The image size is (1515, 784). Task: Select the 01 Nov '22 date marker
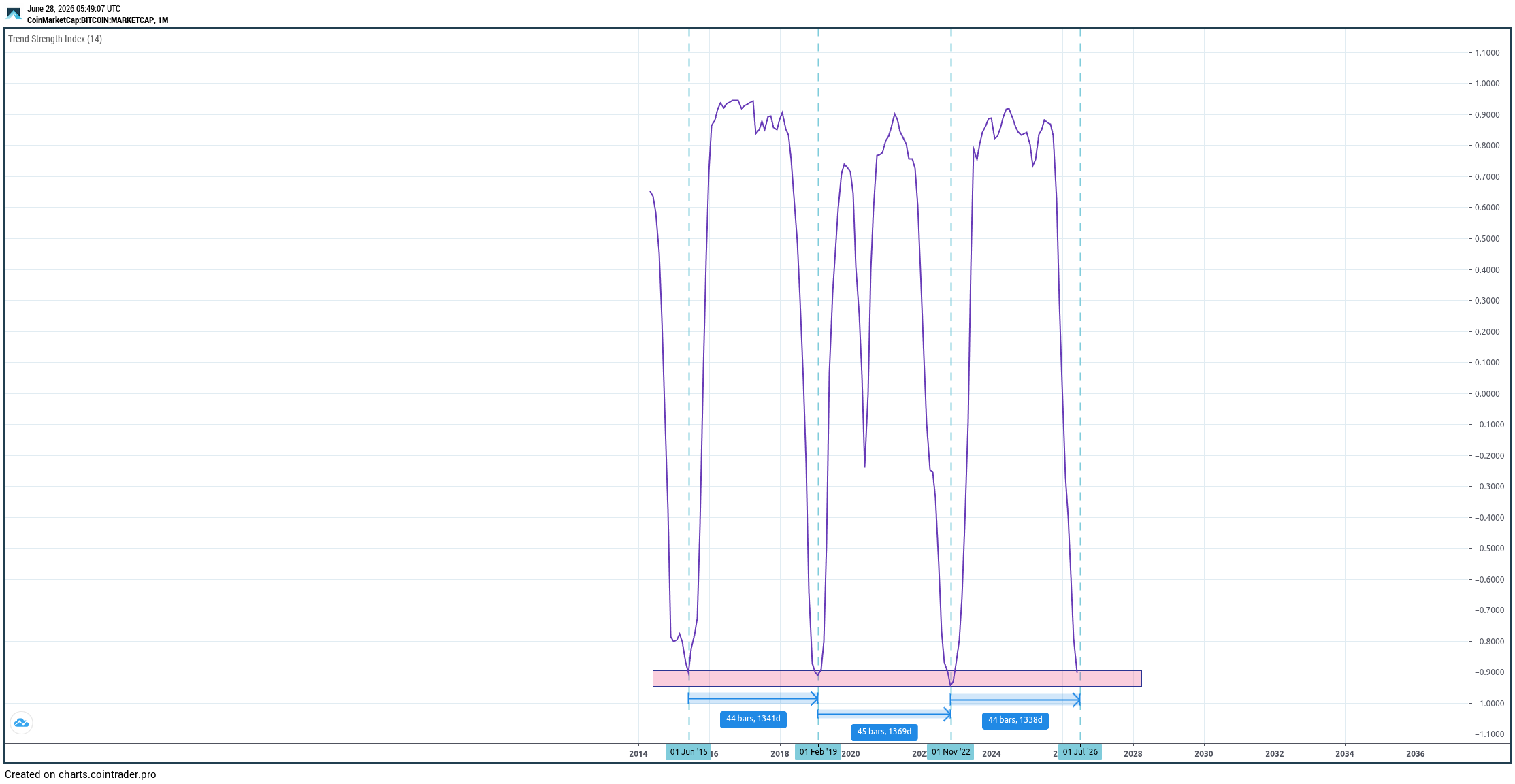coord(951,752)
